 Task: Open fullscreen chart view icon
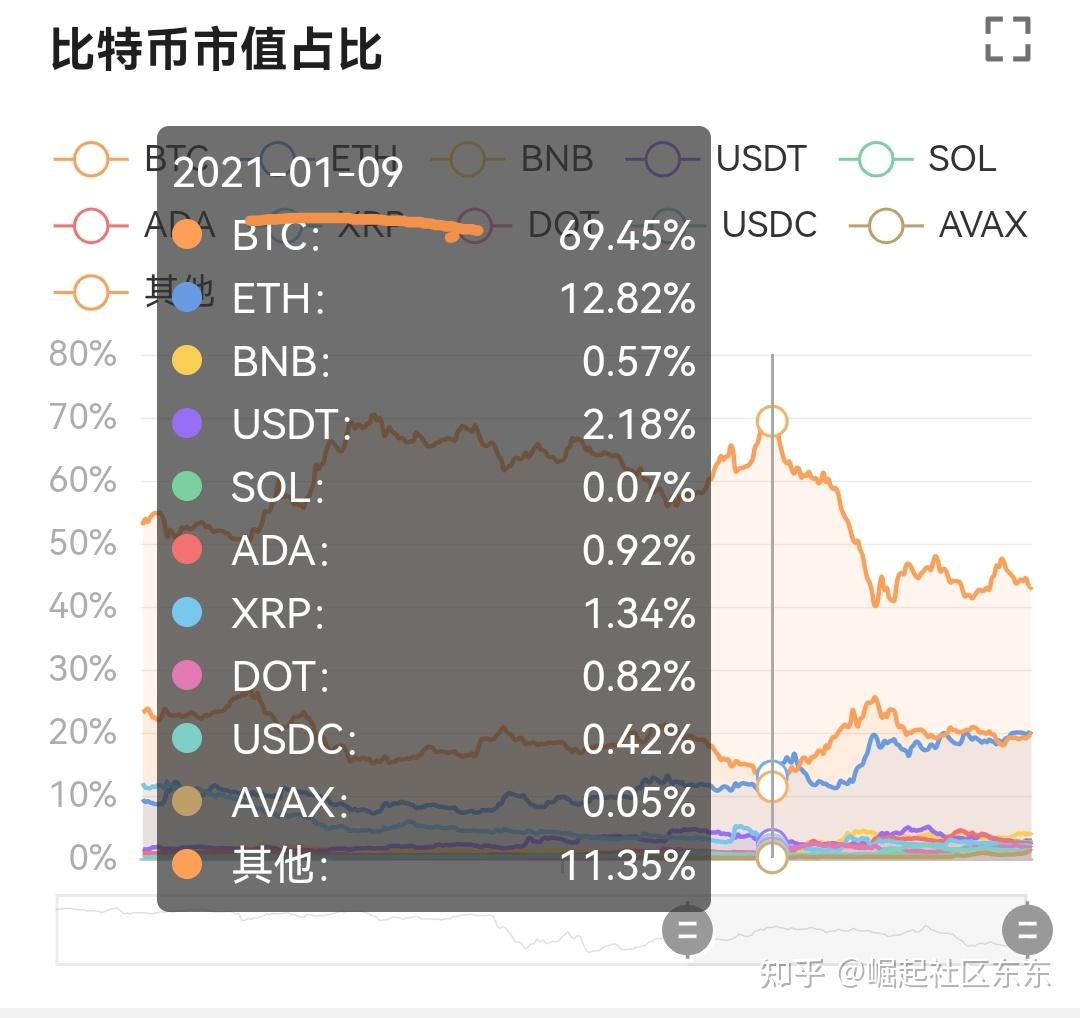click(x=1007, y=39)
